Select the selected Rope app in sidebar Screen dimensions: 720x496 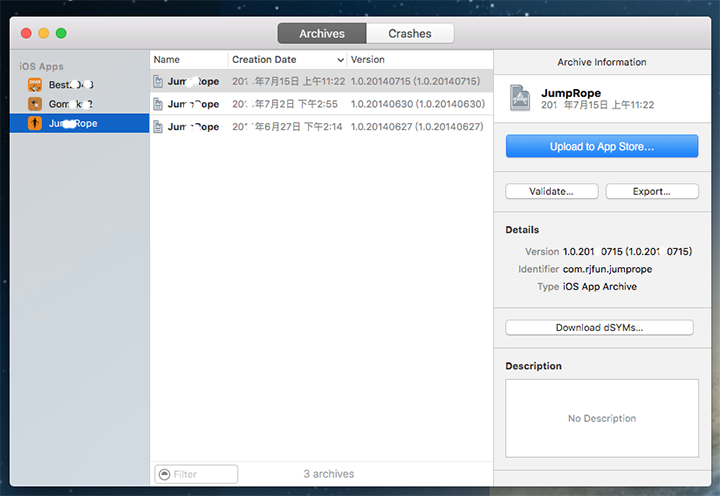click(79, 124)
